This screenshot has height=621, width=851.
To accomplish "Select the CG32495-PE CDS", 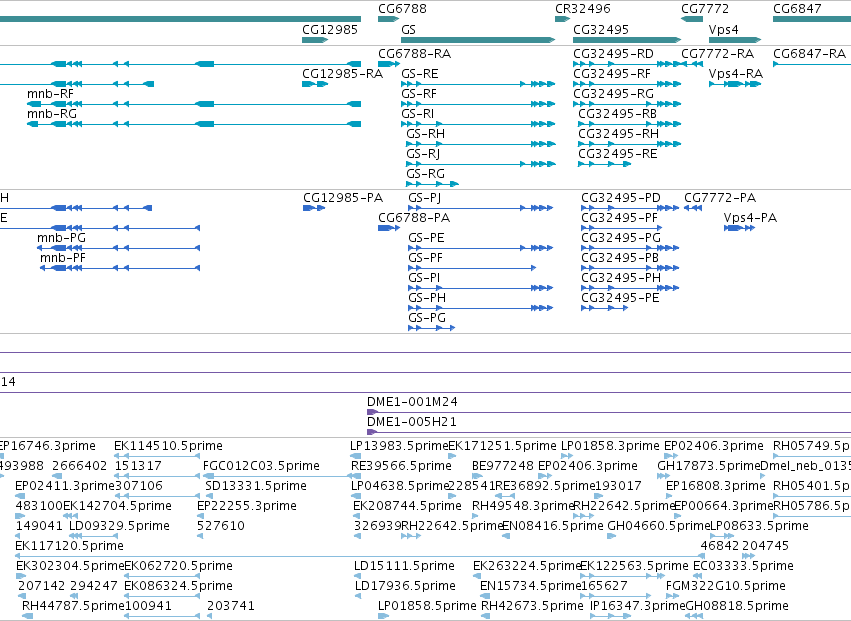I will coord(605,308).
